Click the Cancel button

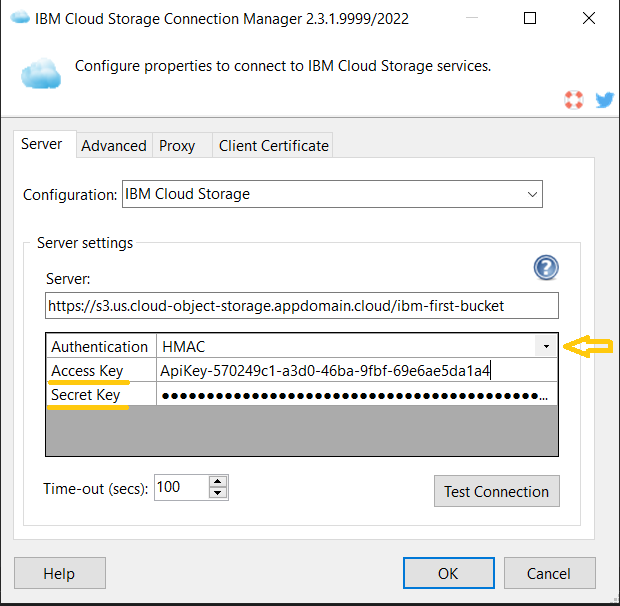(x=550, y=573)
